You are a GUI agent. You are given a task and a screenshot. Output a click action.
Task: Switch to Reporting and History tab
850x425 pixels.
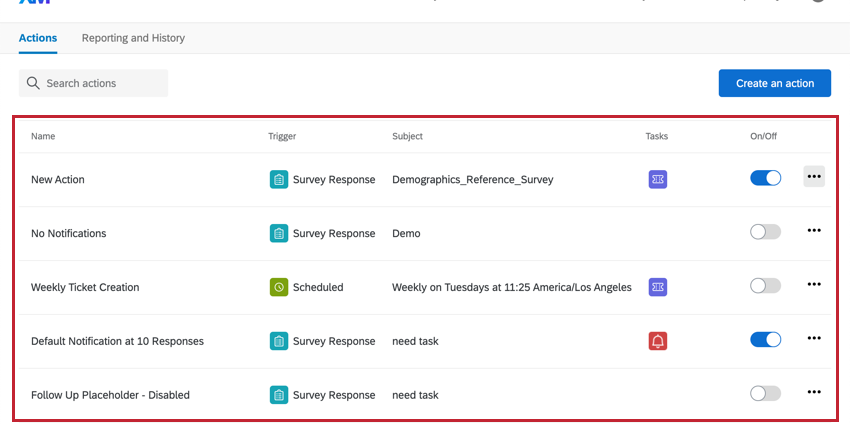133,38
